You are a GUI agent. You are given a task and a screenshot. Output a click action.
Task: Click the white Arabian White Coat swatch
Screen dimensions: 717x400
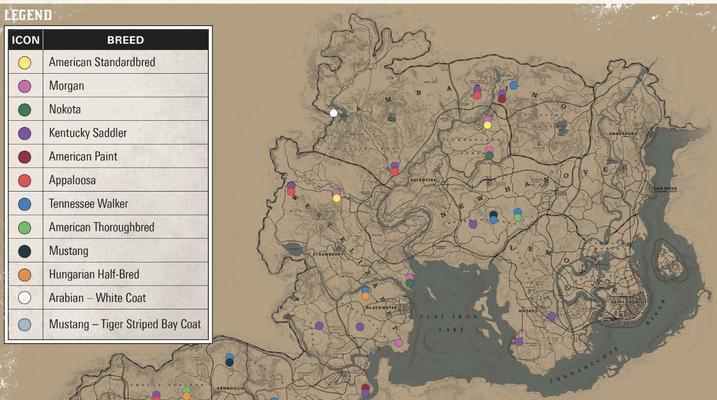click(25, 298)
